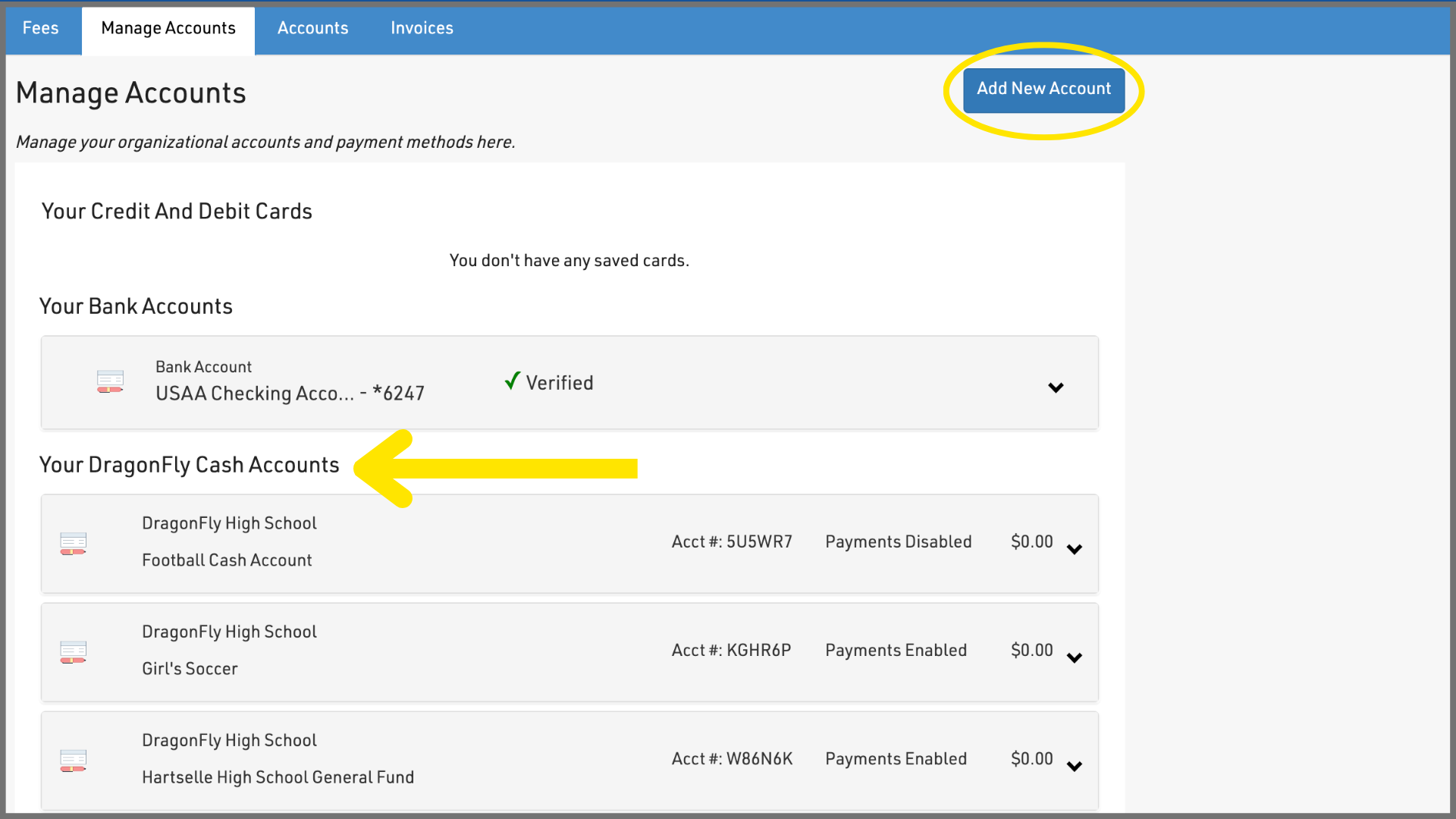The height and width of the screenshot is (819, 1456).
Task: Select the Manage Accounts tab
Action: 168,28
